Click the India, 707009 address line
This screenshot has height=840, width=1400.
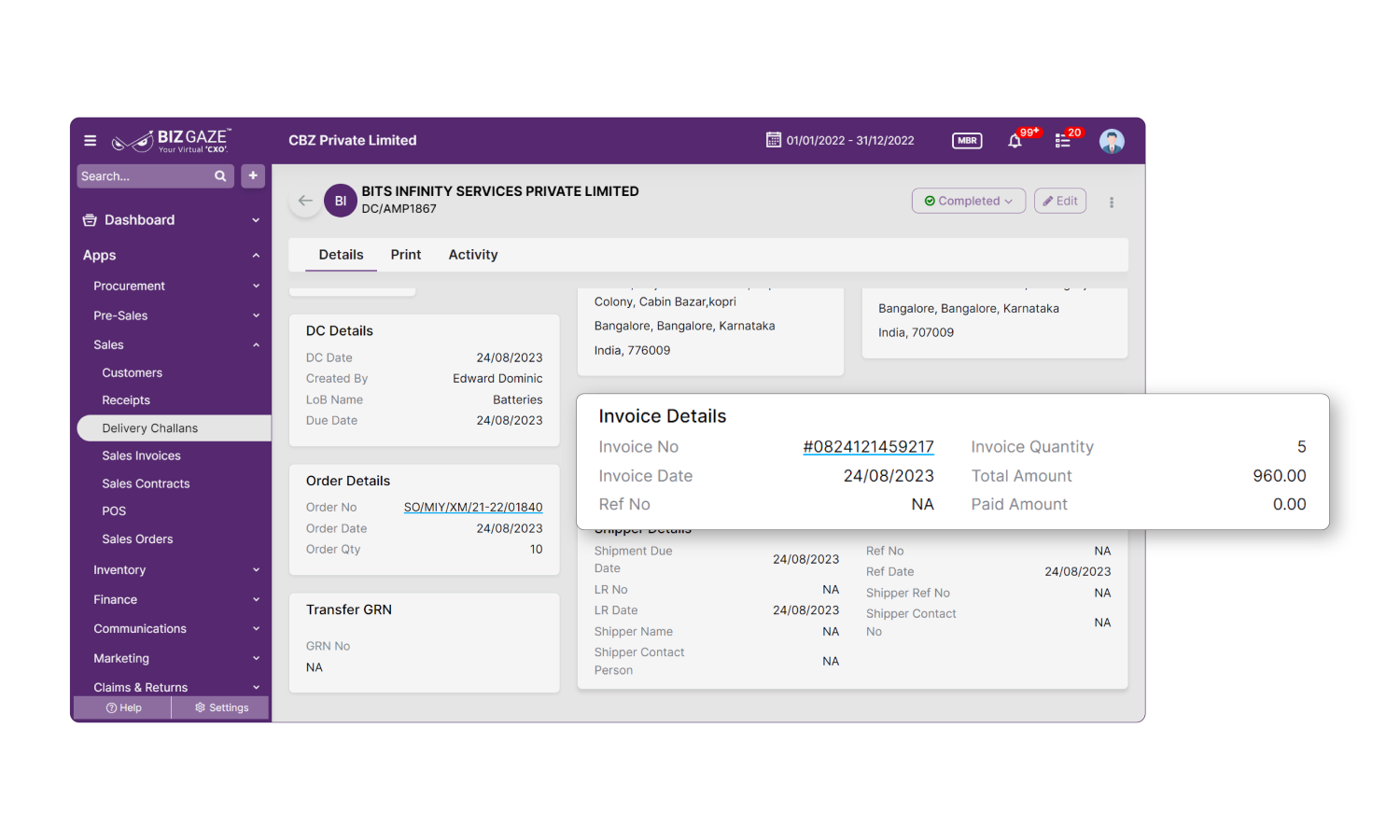(916, 333)
